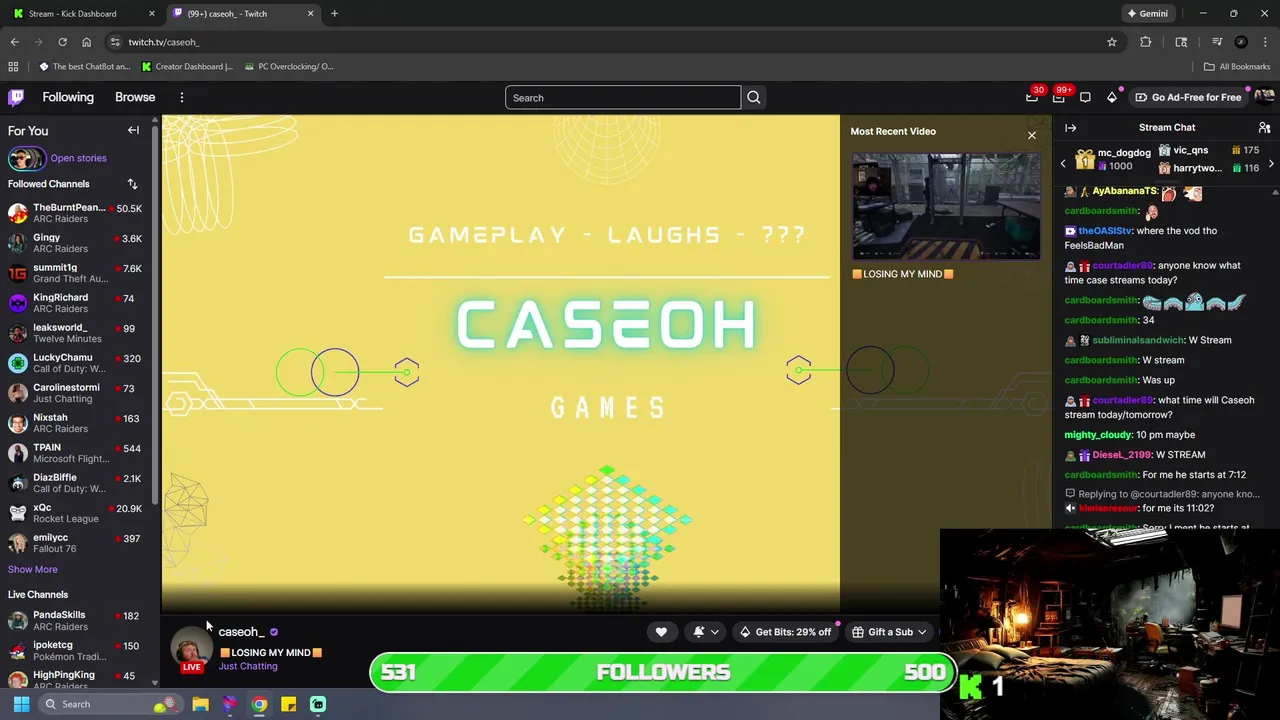Image resolution: width=1280 pixels, height=720 pixels.
Task: Open LuckyChamu channel in sidebar
Action: [76, 363]
